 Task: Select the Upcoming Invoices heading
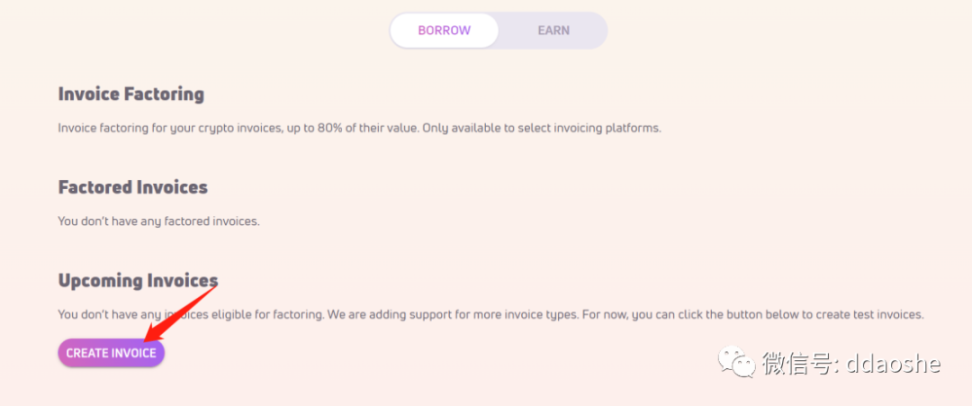pyautogui.click(x=138, y=280)
